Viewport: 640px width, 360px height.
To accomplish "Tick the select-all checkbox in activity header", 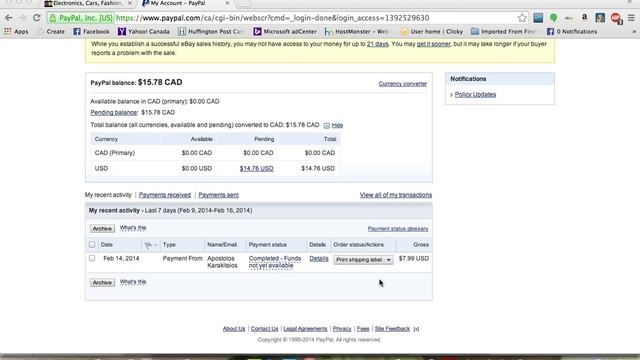I will (92, 244).
